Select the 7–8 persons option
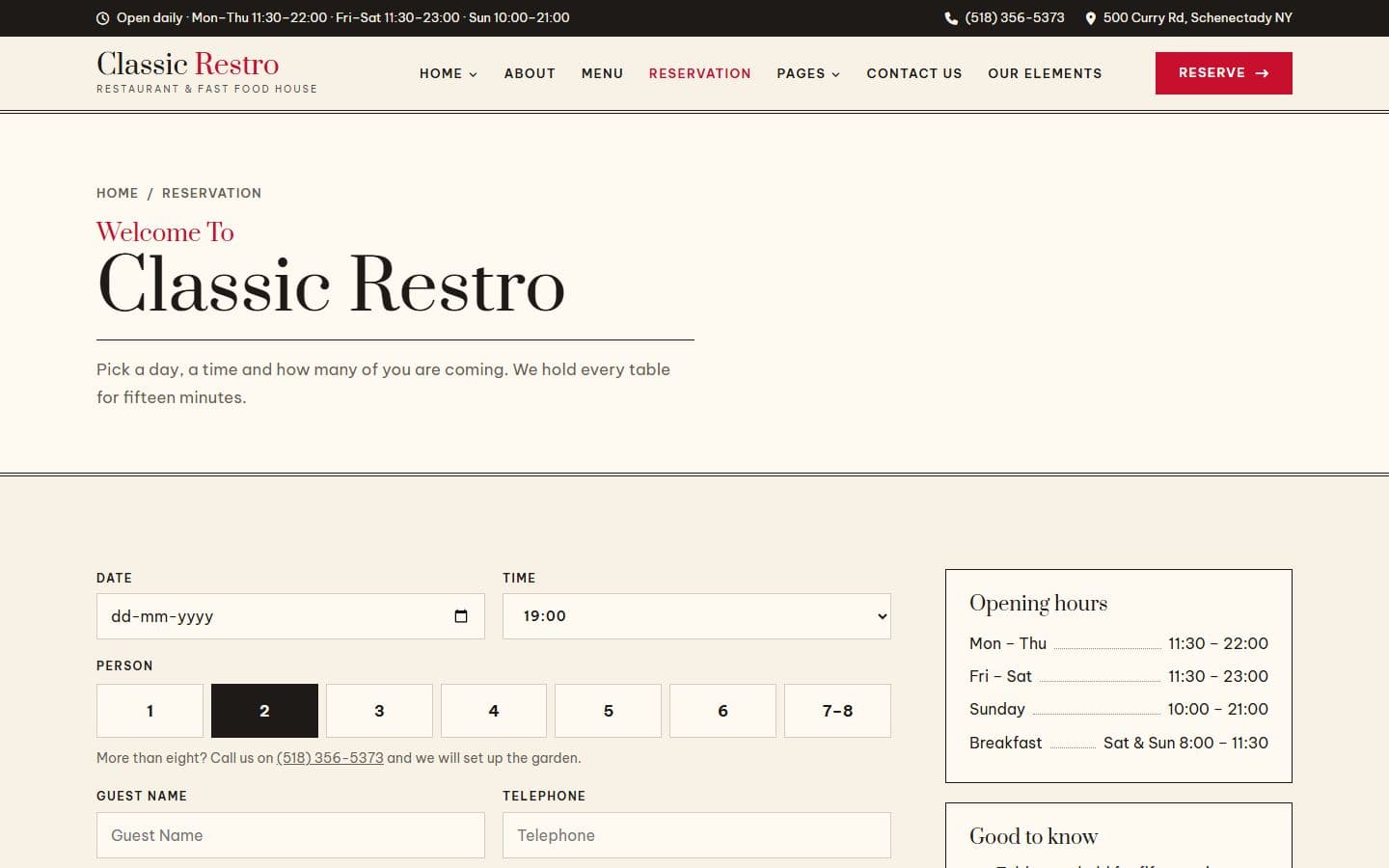The image size is (1389, 868). (837, 711)
